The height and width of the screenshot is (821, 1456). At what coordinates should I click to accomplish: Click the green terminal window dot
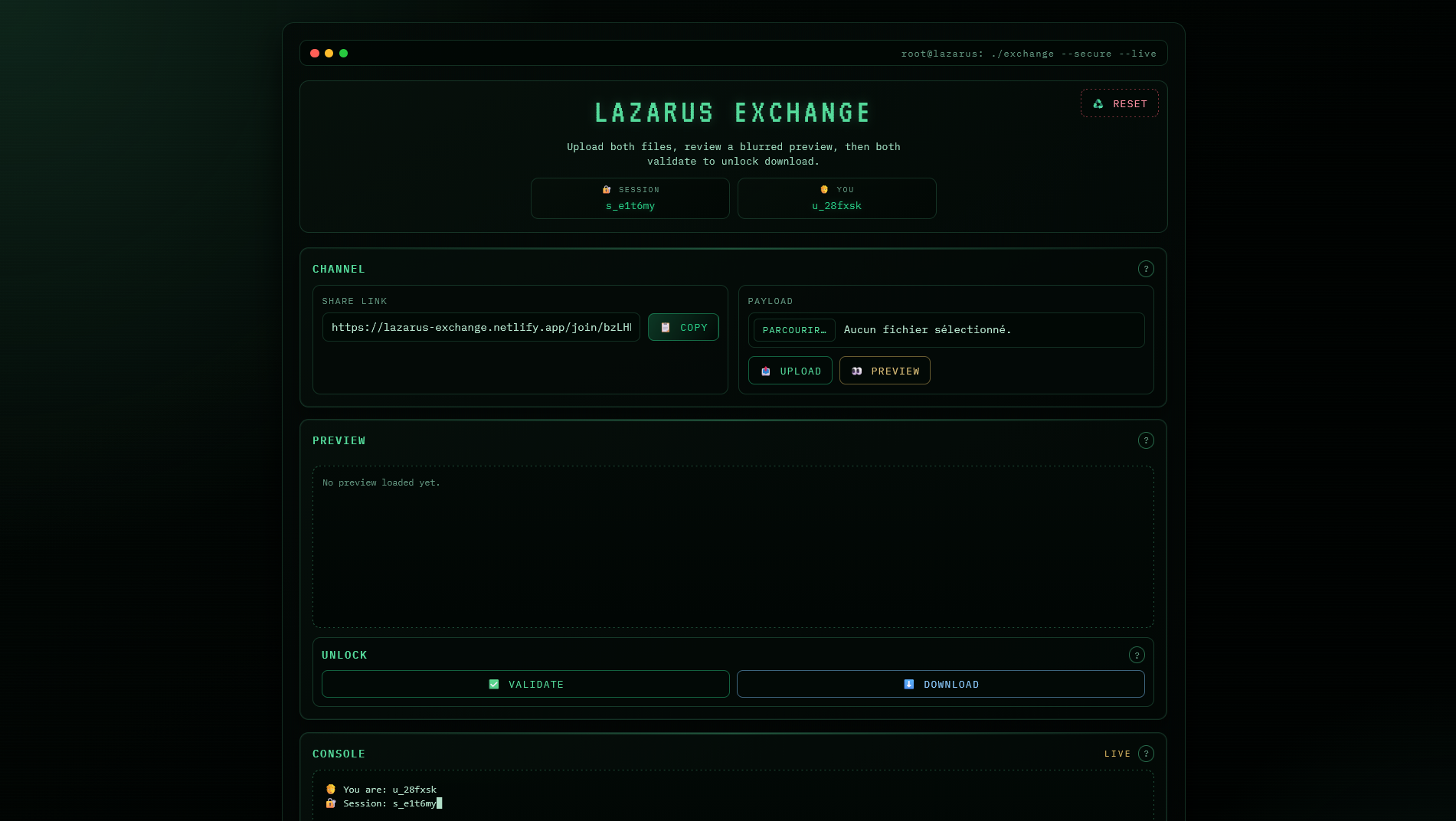(x=343, y=53)
